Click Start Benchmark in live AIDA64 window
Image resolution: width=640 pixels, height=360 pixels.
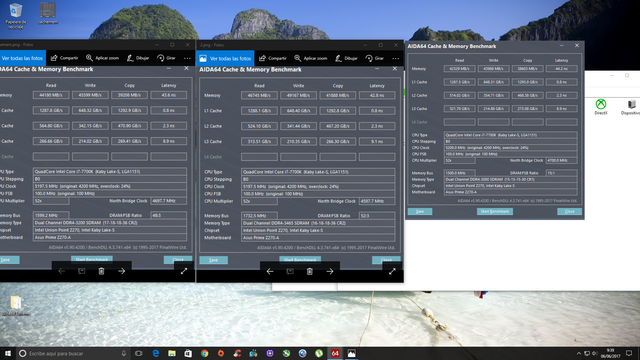[495, 211]
